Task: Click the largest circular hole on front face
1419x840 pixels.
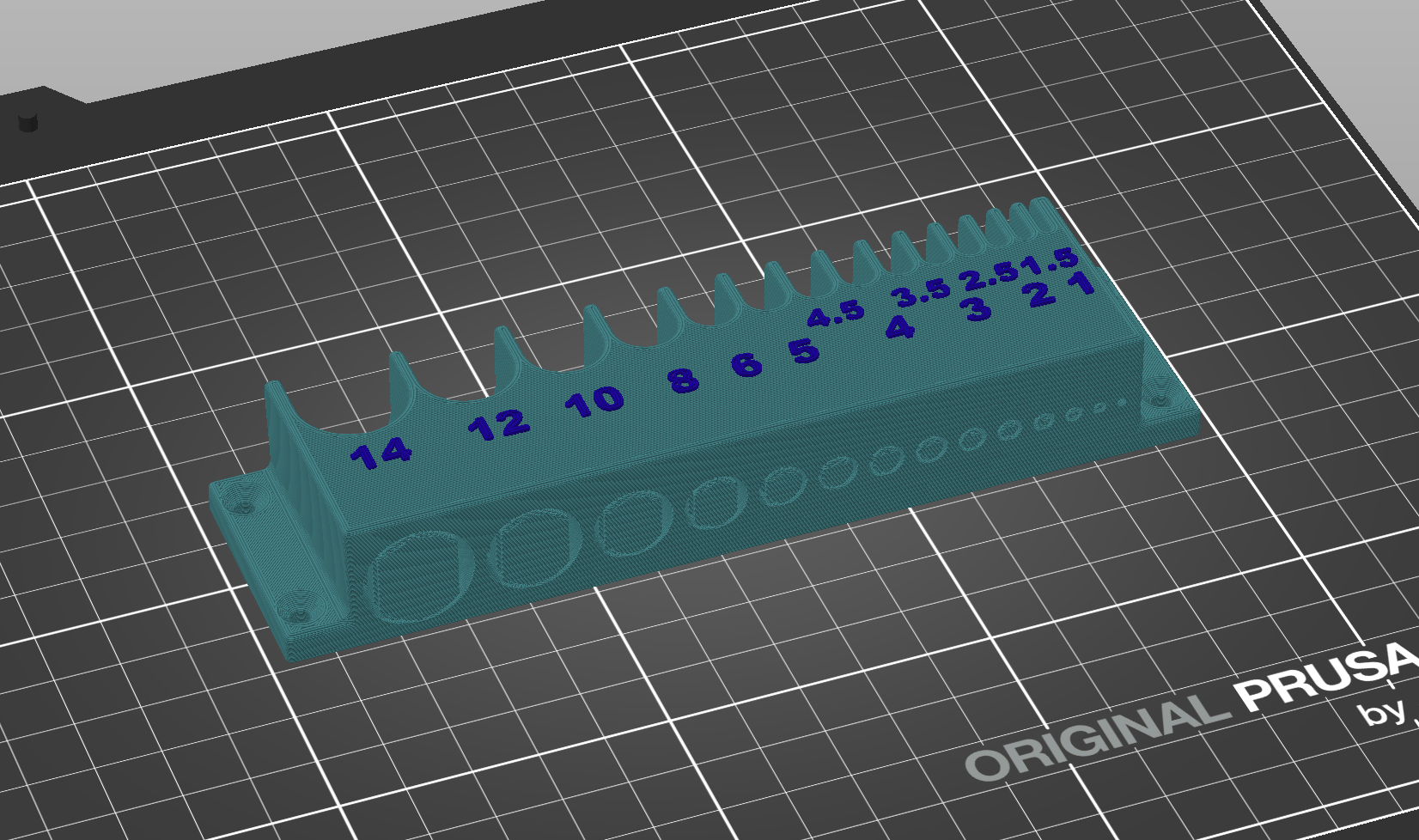Action: pos(421,574)
